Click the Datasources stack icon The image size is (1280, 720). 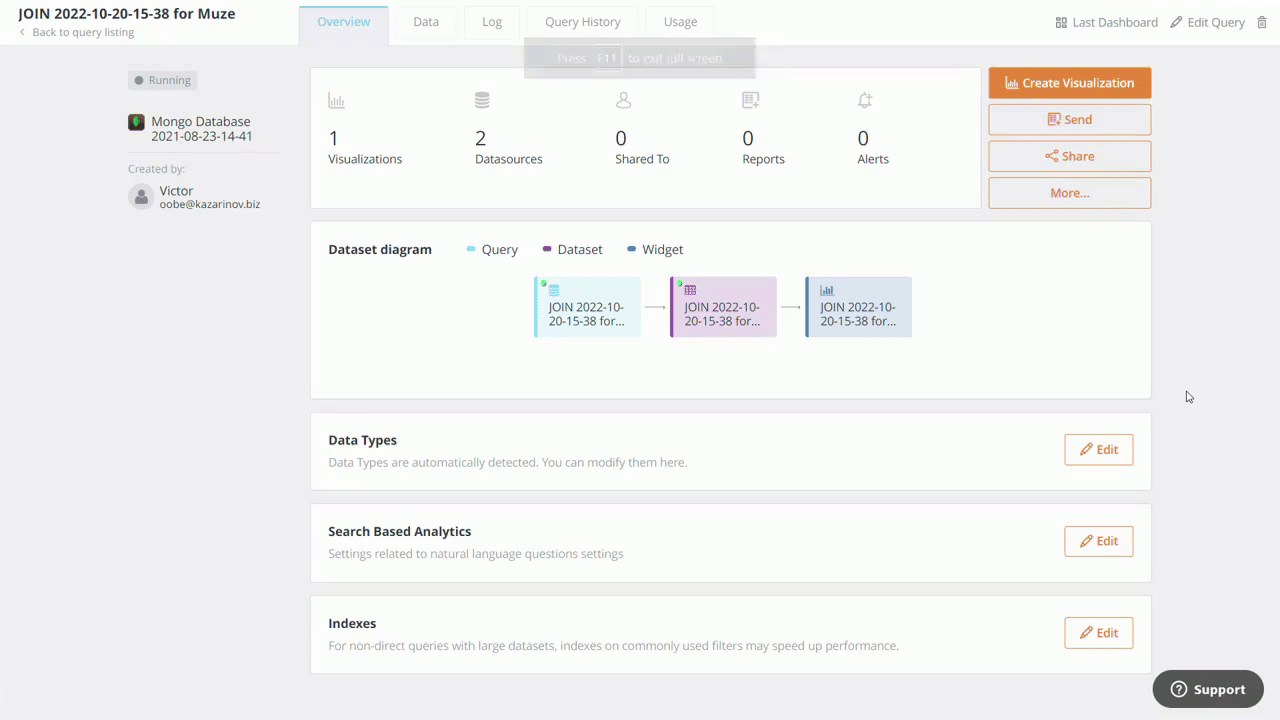pos(482,101)
